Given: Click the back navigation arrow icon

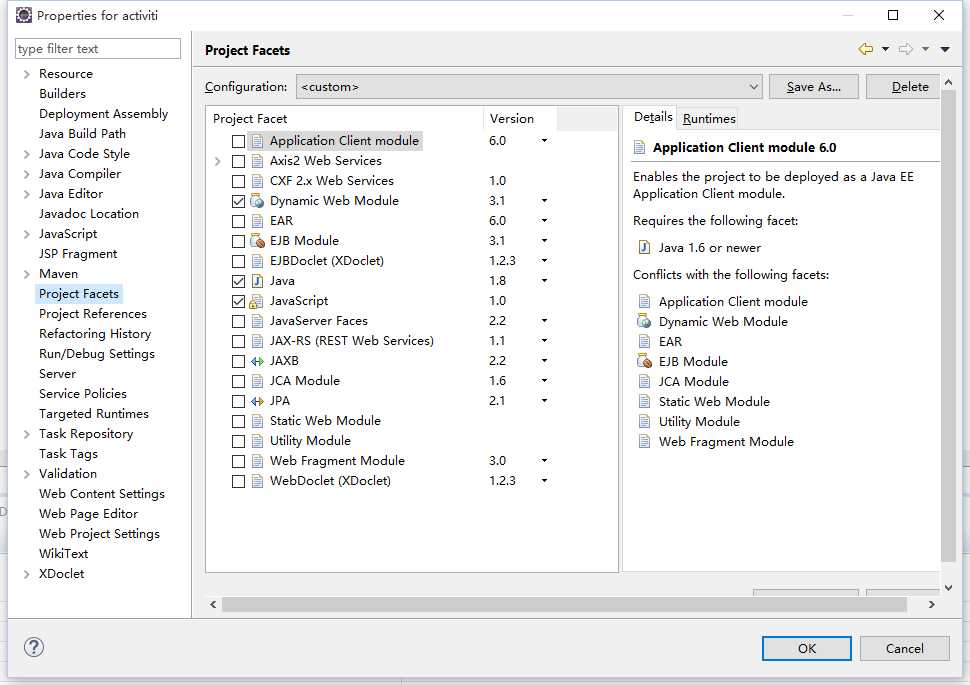Looking at the screenshot, I should (x=865, y=49).
